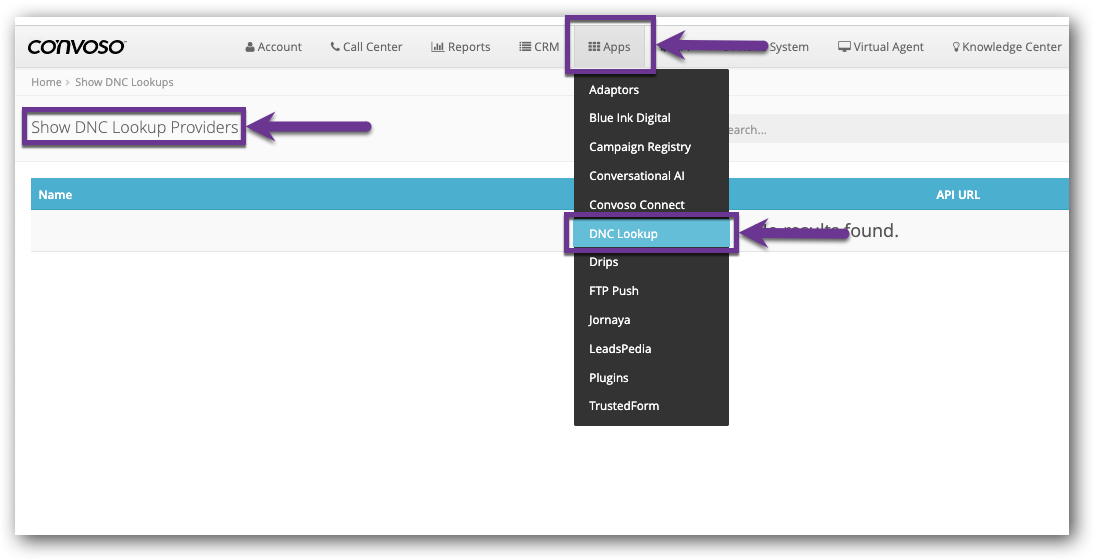Select DNC Lookup menu item
Viewport: 1094px width, 560px height.
click(x=651, y=234)
